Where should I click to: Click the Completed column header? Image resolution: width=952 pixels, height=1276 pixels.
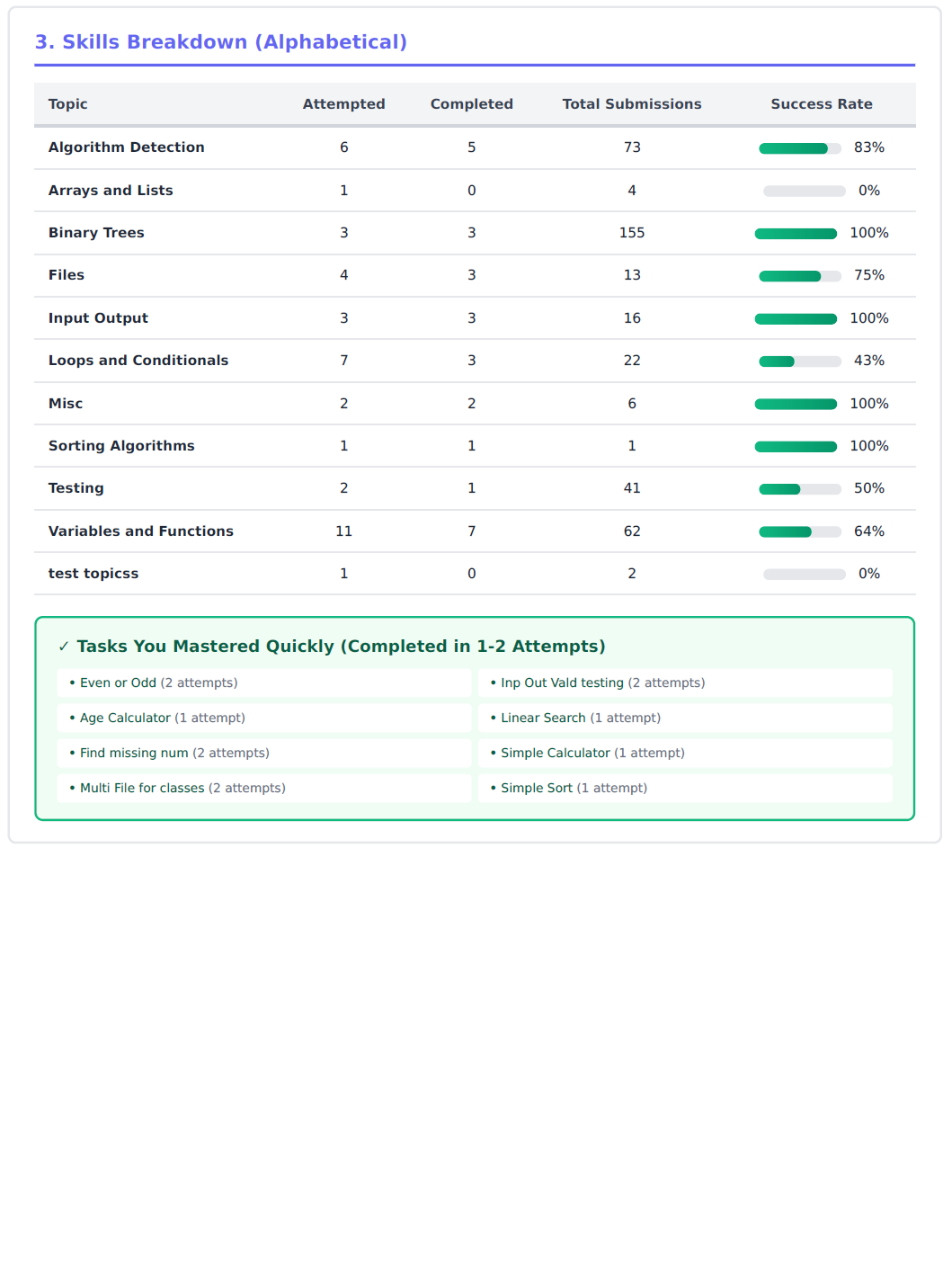click(471, 104)
